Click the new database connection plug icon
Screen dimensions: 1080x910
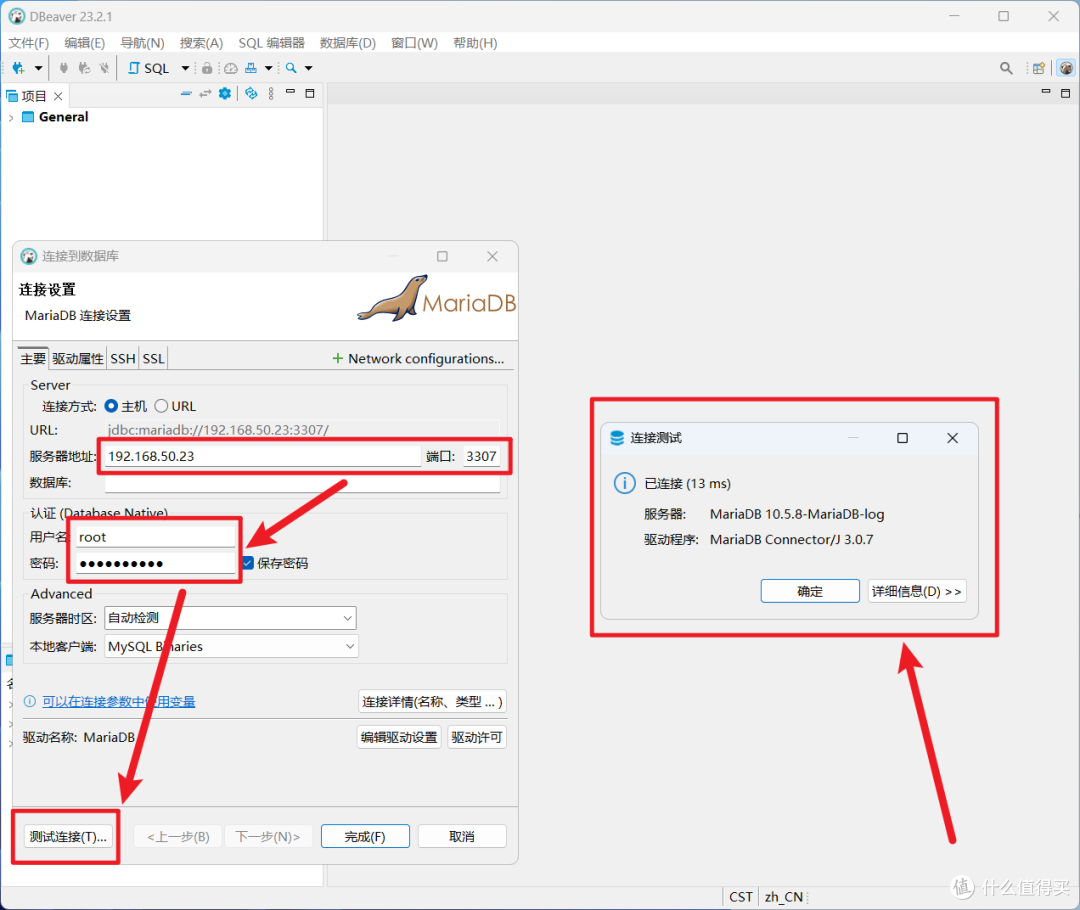(x=19, y=68)
